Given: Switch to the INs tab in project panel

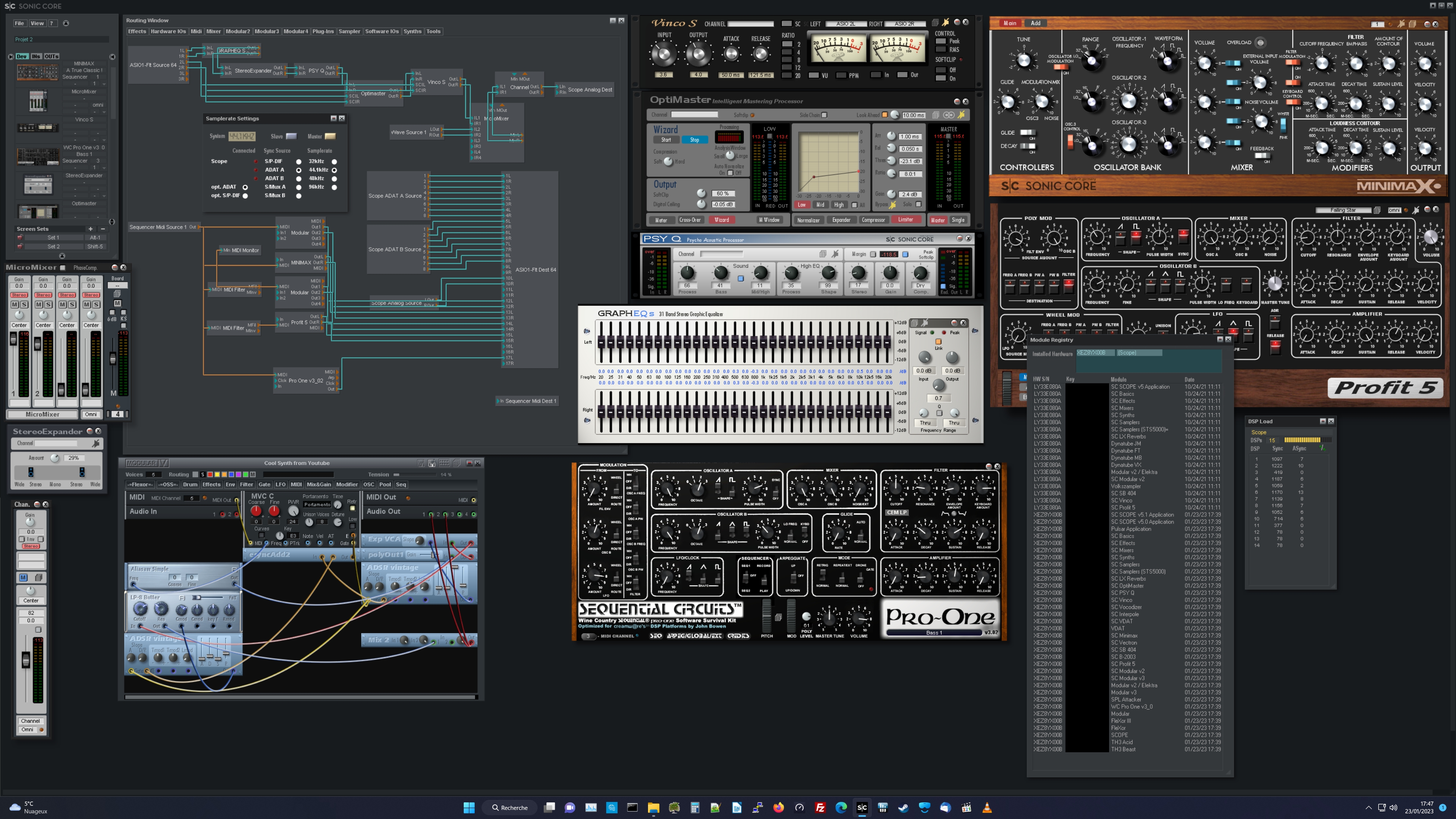Looking at the screenshot, I should click(x=36, y=56).
